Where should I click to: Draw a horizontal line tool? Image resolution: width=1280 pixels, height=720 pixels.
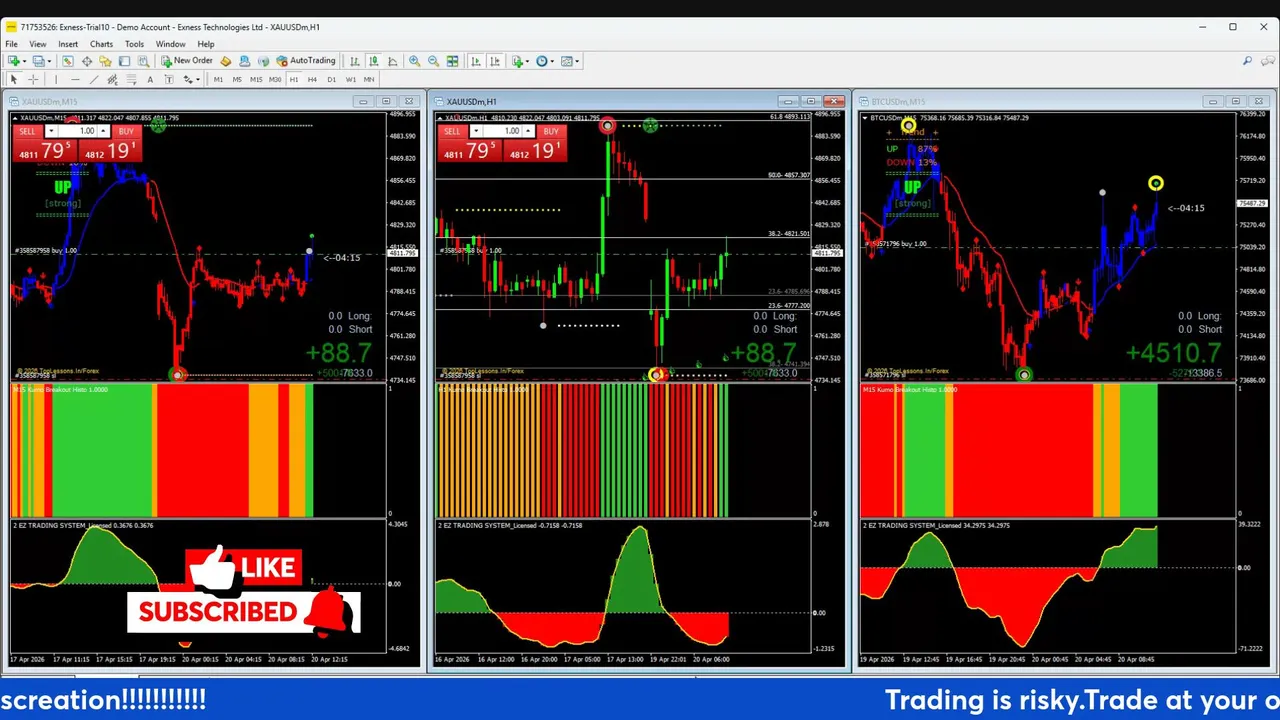75,79
